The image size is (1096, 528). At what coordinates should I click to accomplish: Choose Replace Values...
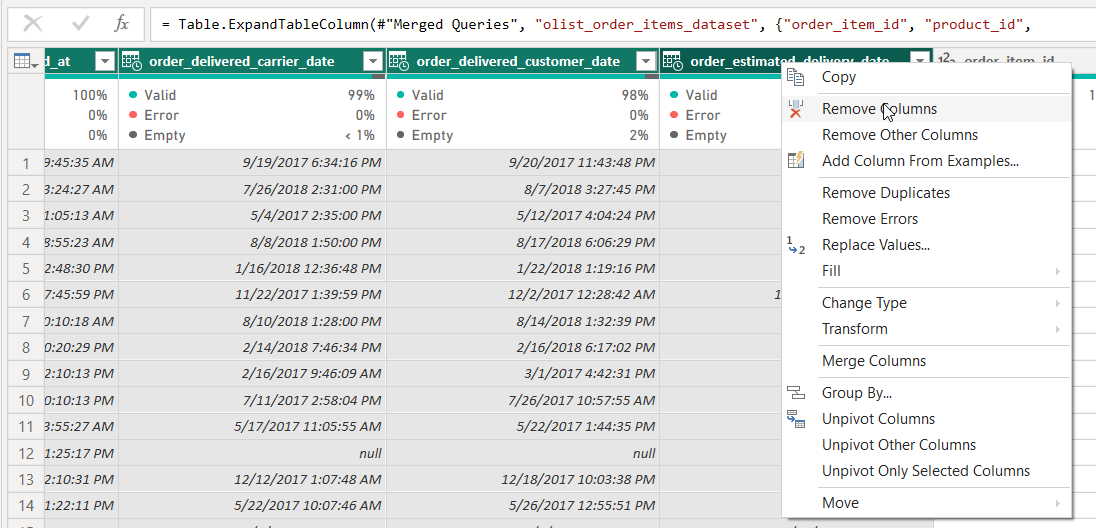click(926, 245)
